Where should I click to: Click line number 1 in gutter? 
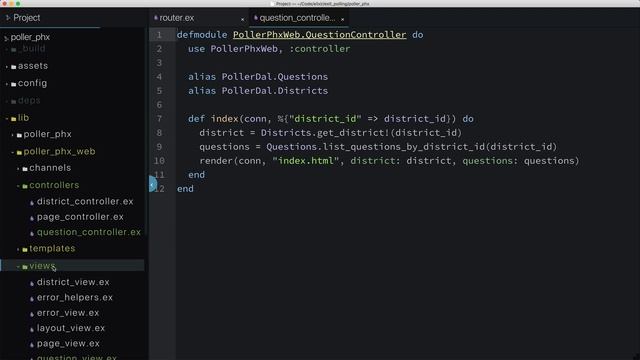point(159,35)
